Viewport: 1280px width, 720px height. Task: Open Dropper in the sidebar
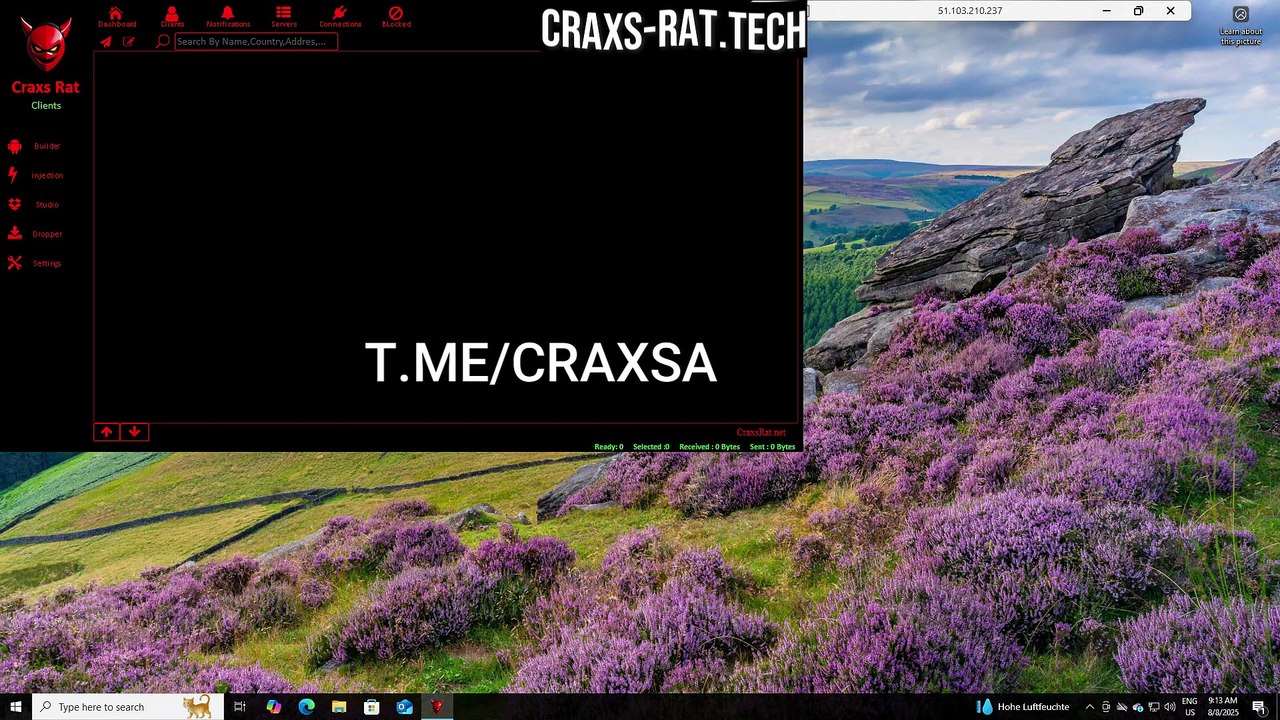pyautogui.click(x=36, y=234)
